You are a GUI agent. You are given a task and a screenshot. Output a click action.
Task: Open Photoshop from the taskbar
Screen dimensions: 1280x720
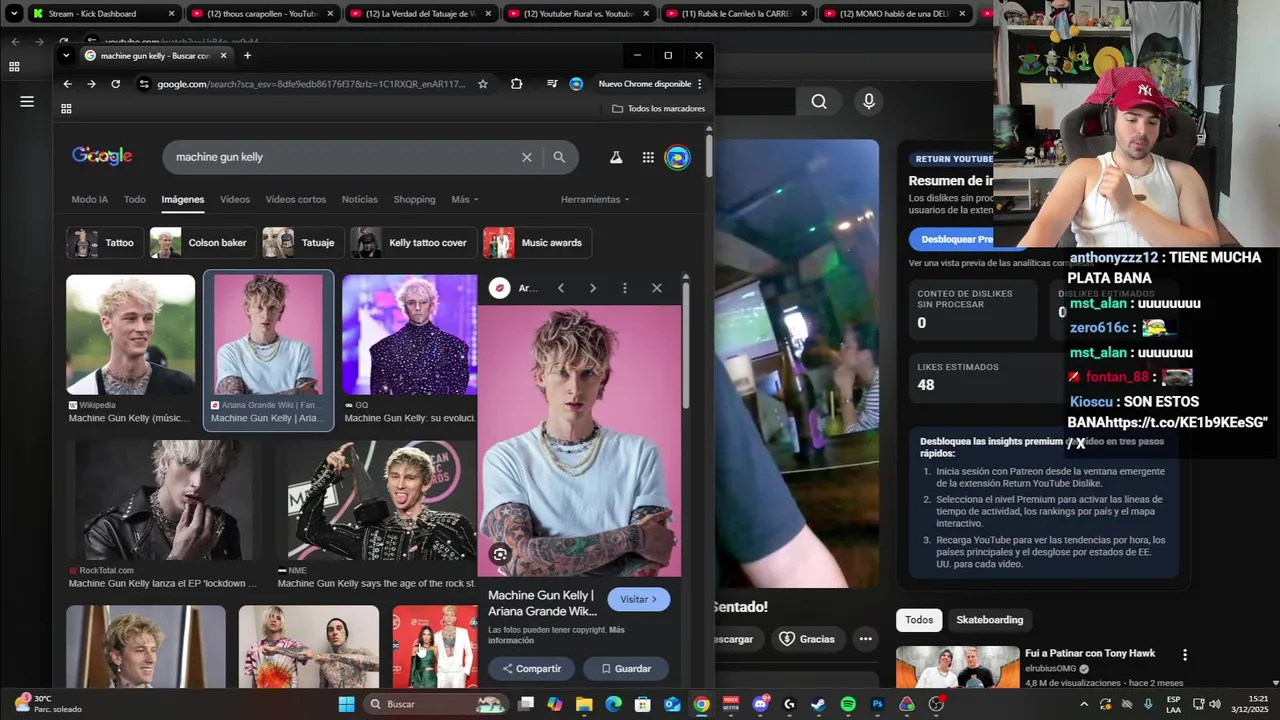click(x=878, y=704)
